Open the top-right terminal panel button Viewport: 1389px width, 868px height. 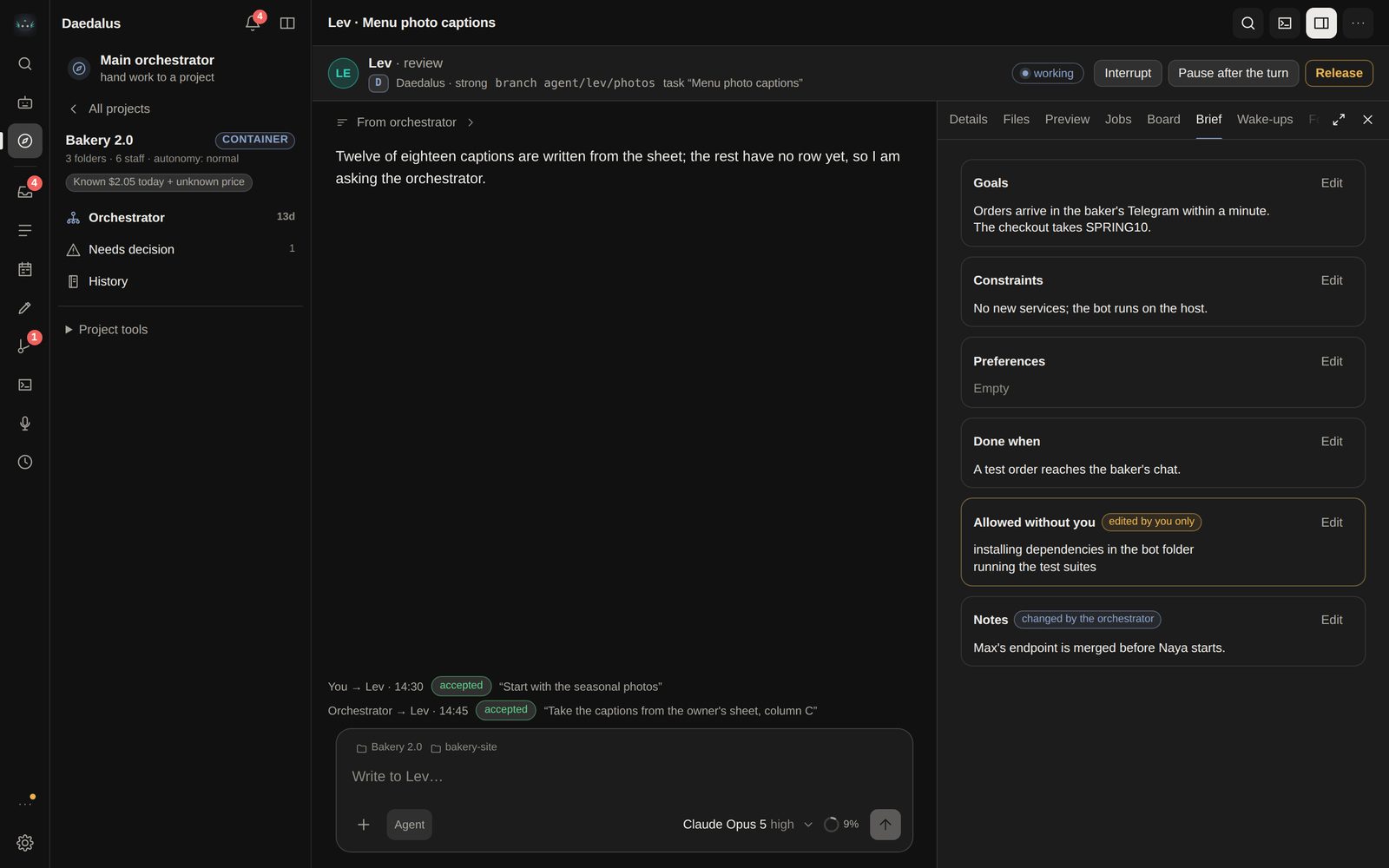(x=1285, y=23)
